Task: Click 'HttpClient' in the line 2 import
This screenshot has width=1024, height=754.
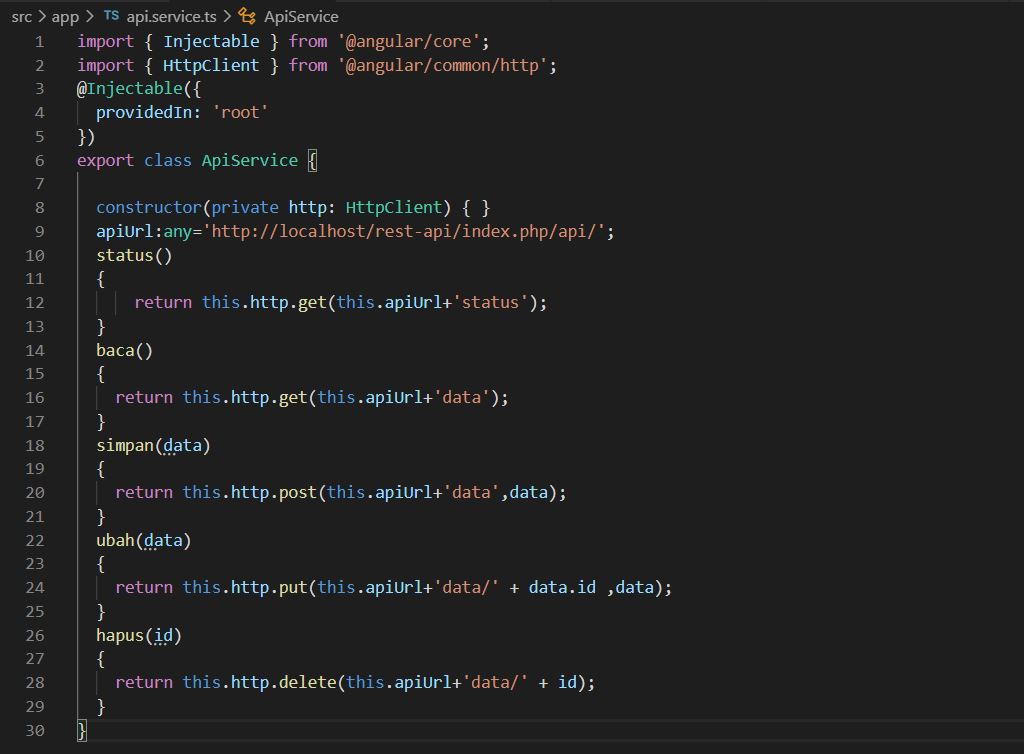Action: tap(211, 65)
